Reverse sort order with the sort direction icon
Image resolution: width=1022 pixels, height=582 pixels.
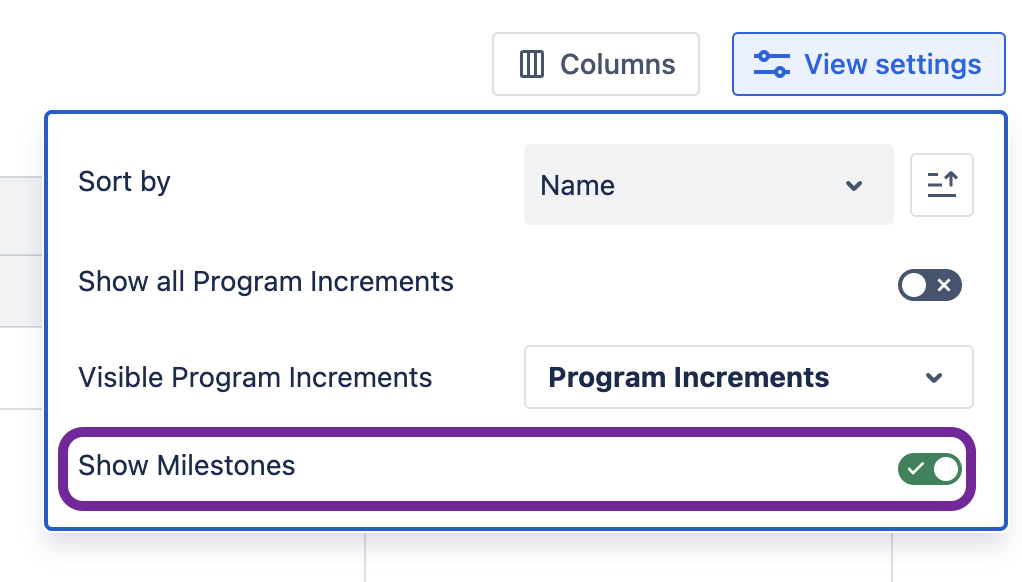942,185
